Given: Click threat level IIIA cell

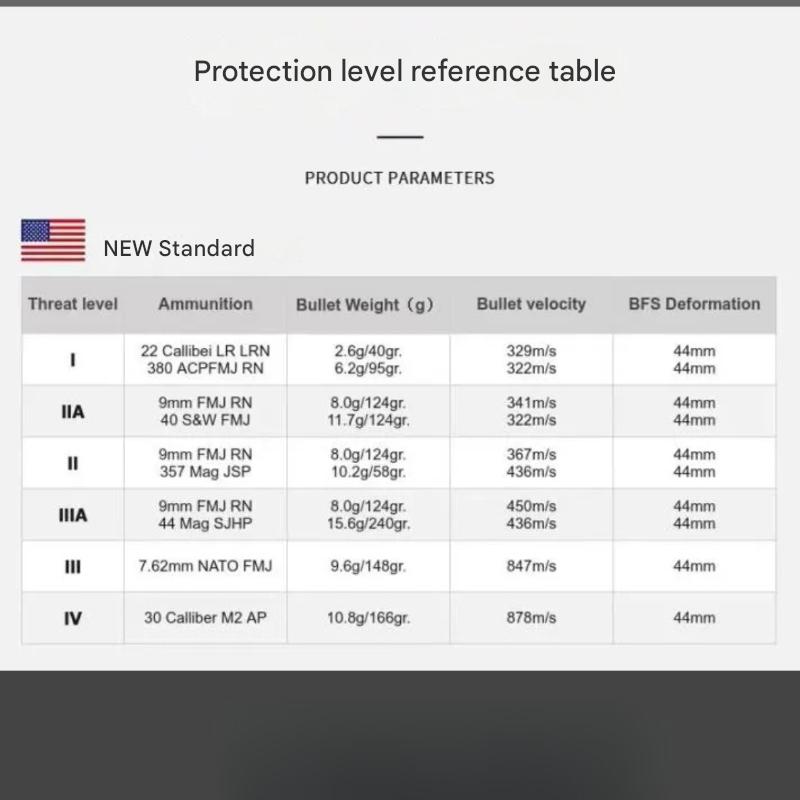Looking at the screenshot, I should pos(73,515).
